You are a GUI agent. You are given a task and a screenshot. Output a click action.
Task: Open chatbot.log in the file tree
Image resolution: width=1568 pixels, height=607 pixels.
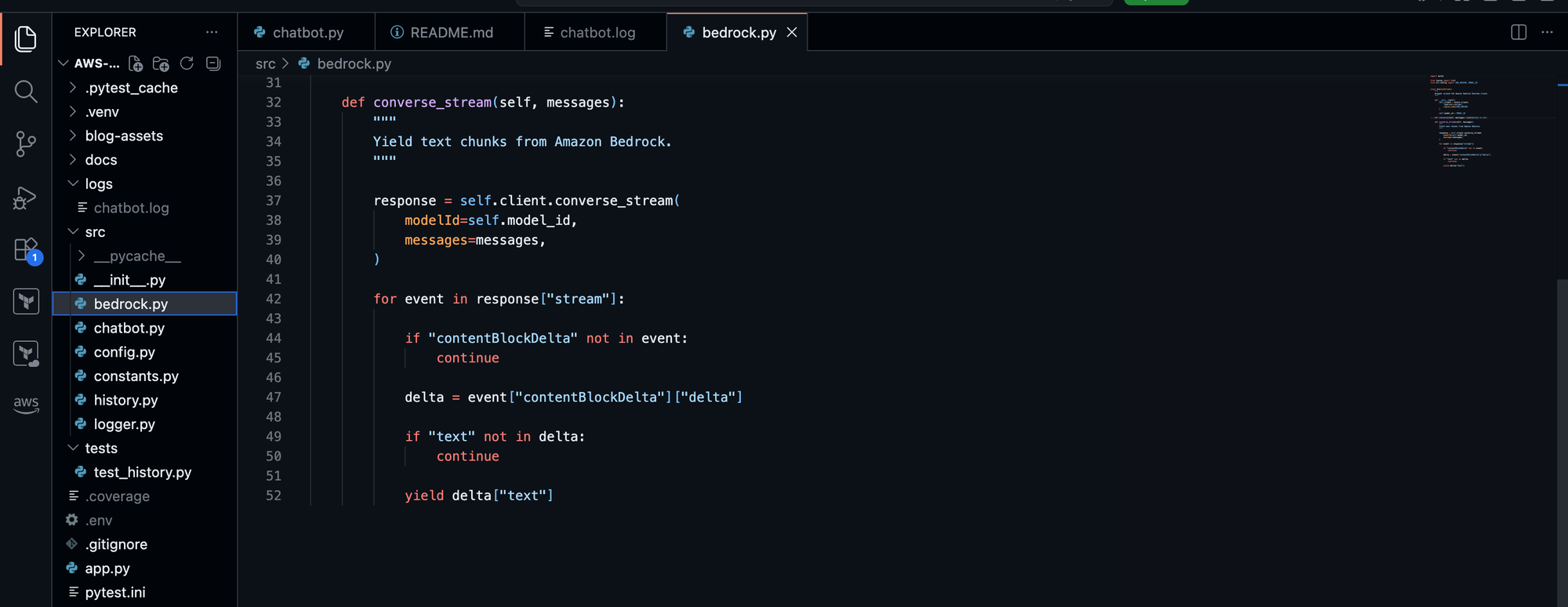point(145,208)
